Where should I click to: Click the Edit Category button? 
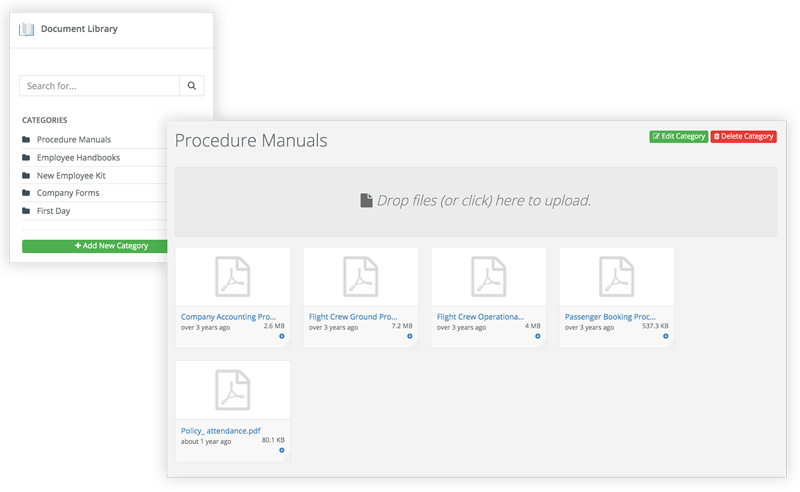(x=679, y=136)
